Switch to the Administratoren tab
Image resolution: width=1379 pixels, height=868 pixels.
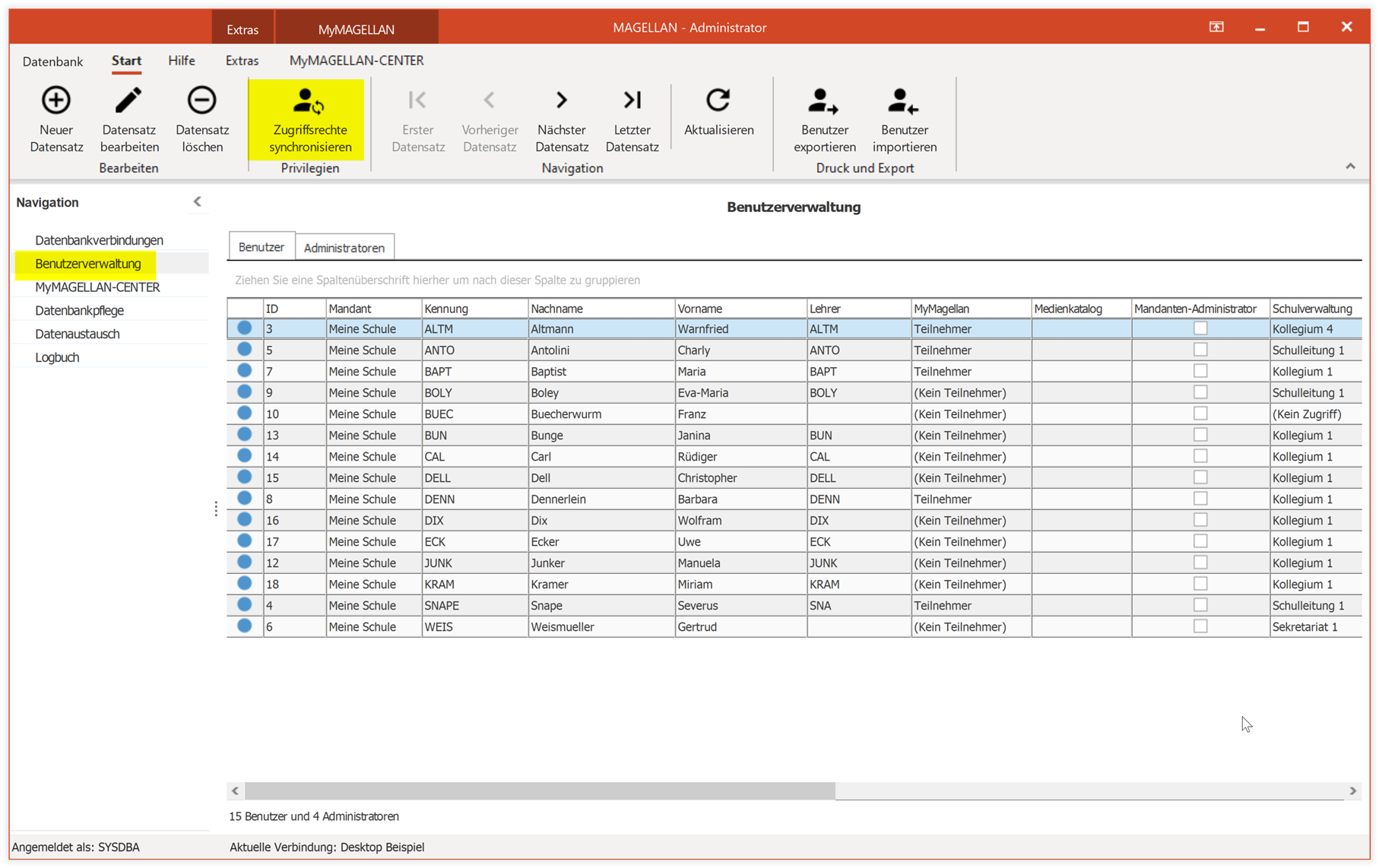tap(344, 248)
